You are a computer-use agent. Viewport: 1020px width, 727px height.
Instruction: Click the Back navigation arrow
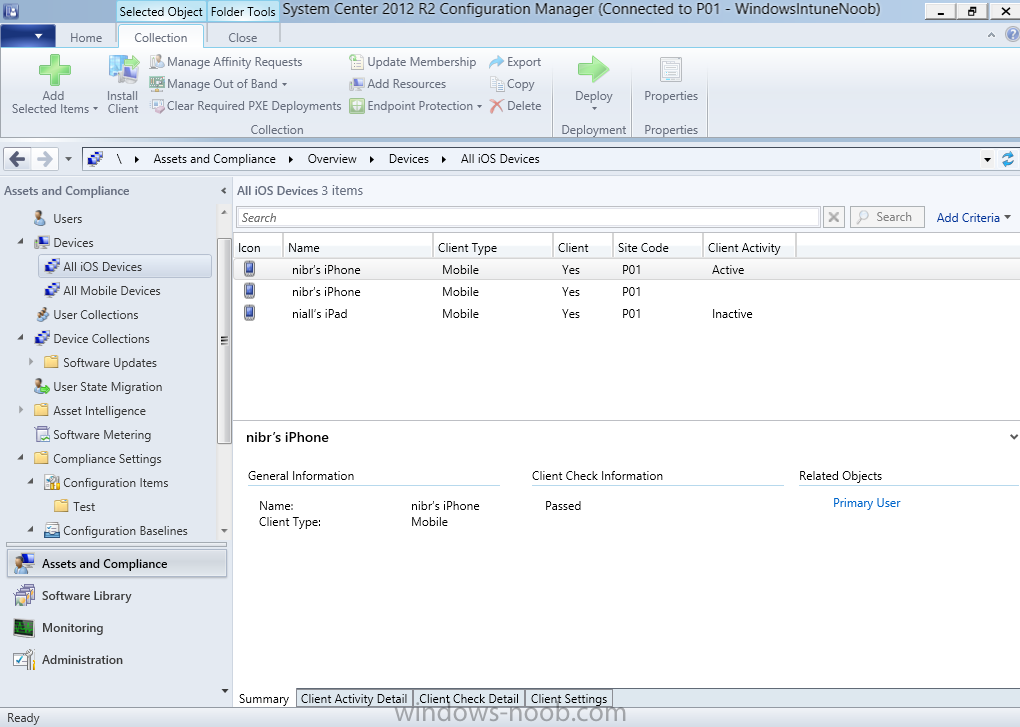(x=18, y=159)
